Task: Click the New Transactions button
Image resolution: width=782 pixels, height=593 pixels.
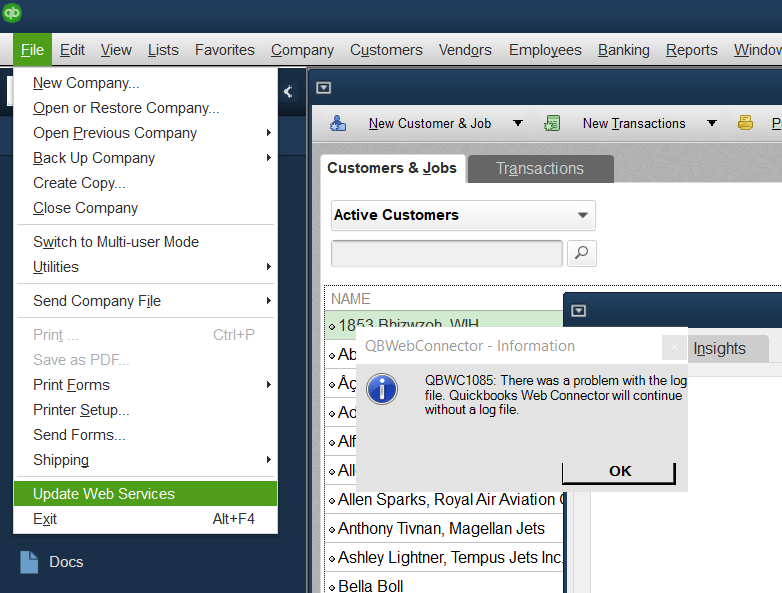Action: (634, 123)
